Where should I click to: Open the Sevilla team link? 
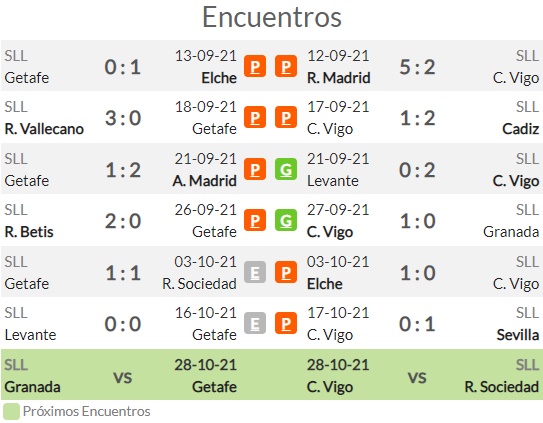tap(518, 335)
